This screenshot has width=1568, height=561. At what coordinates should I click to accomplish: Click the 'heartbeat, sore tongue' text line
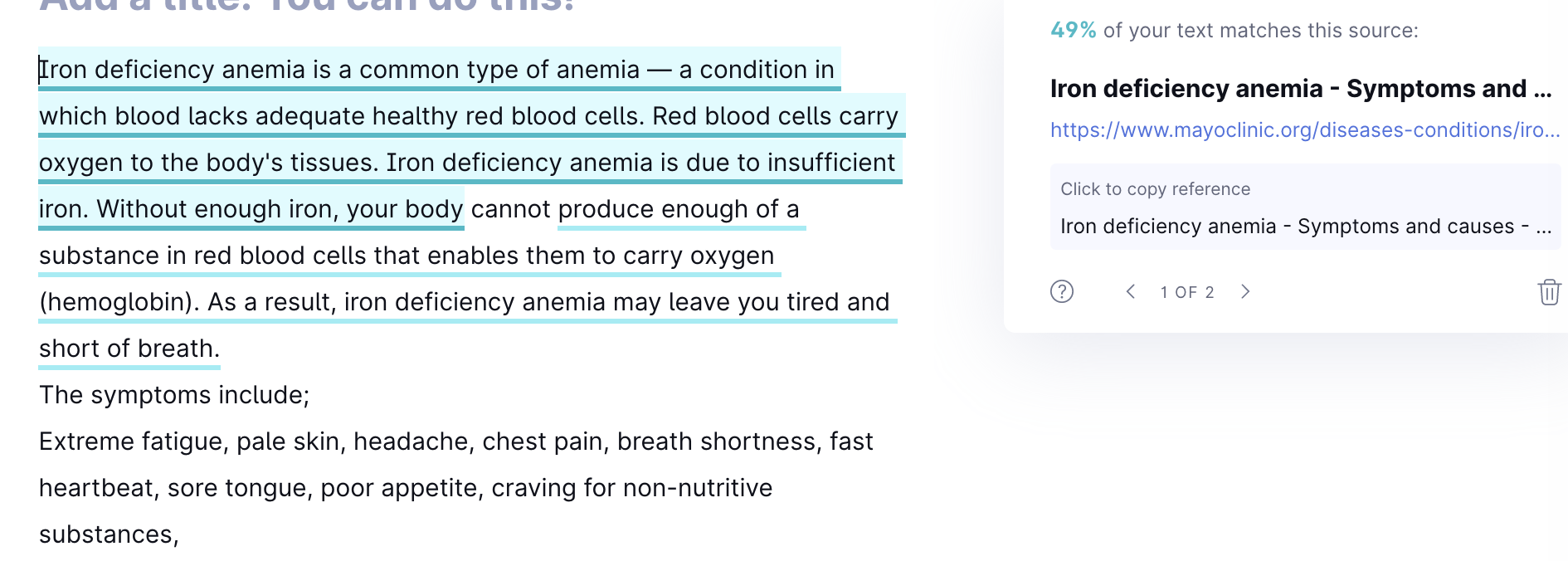[406, 488]
